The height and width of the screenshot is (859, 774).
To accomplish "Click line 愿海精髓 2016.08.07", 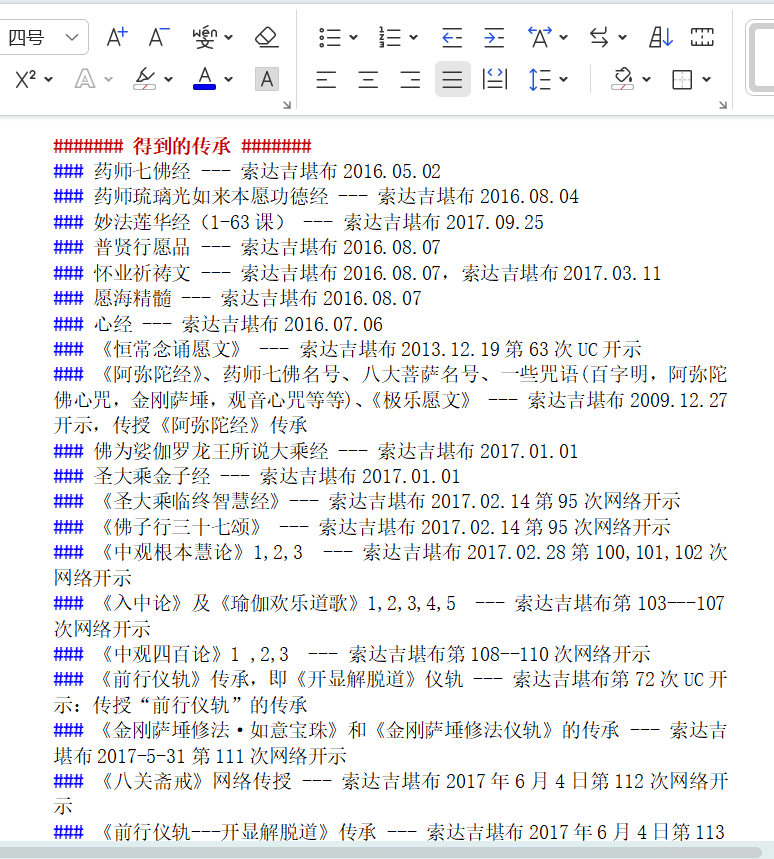I will (238, 299).
